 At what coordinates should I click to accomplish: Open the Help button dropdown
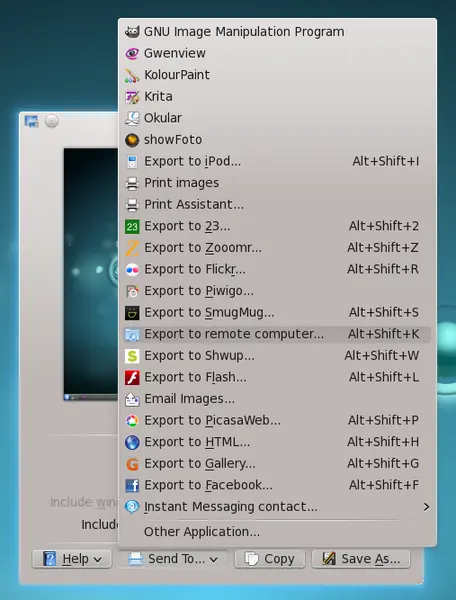click(72, 559)
